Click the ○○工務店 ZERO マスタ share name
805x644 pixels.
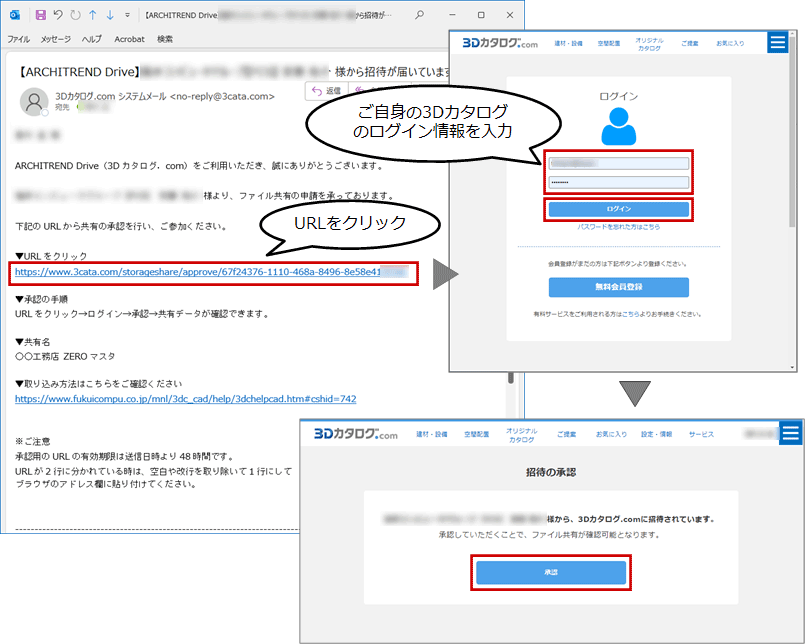(65, 356)
